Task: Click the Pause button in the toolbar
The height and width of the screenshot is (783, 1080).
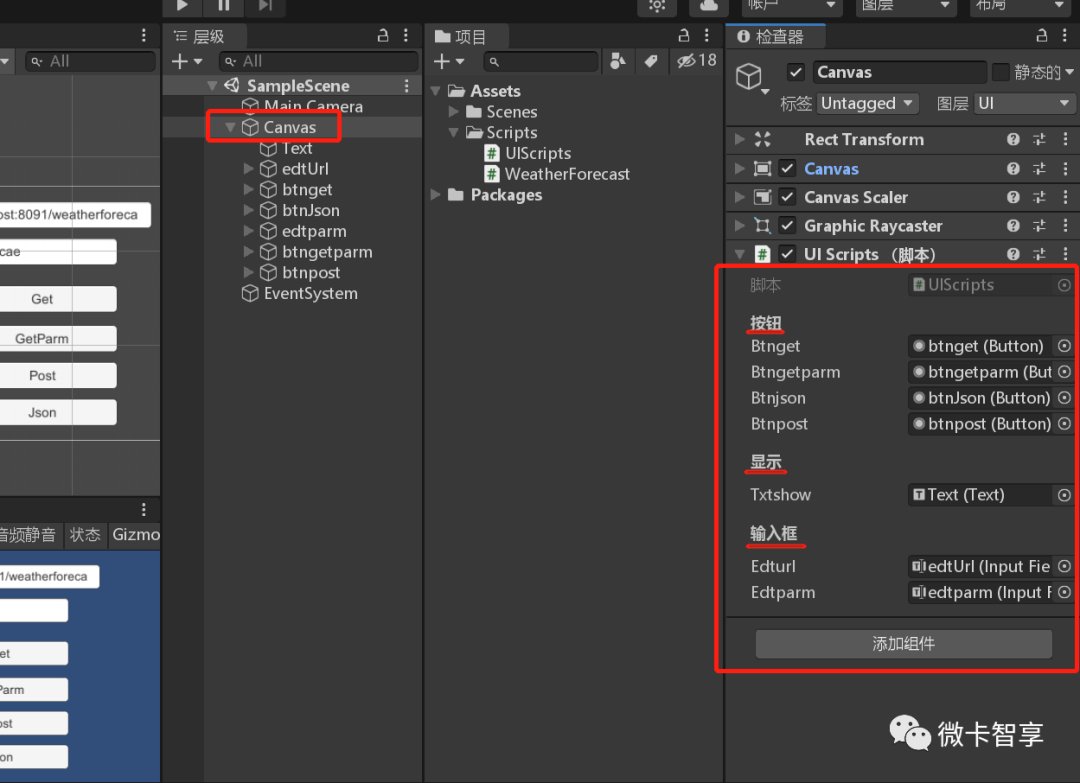Action: click(x=222, y=8)
